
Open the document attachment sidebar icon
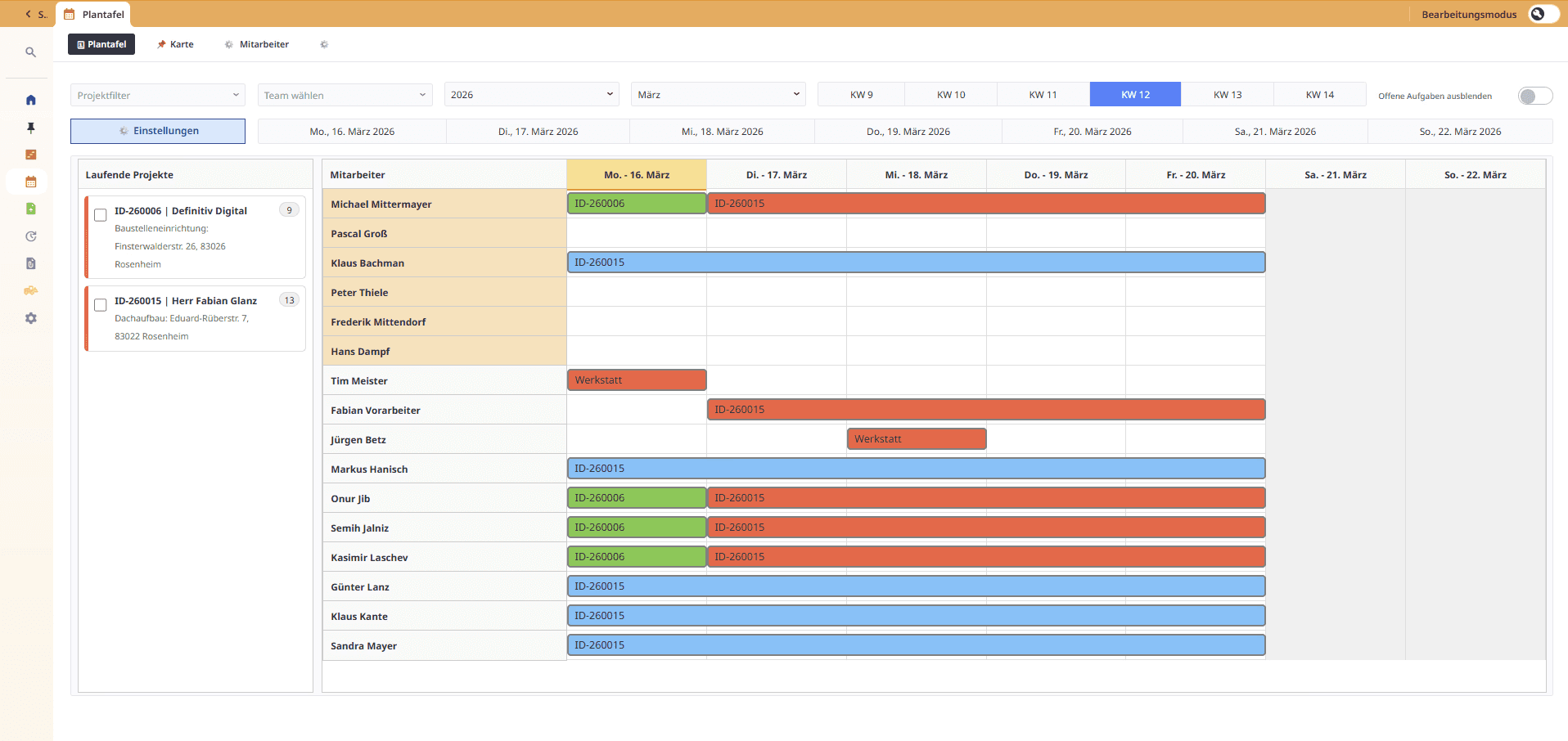[31, 263]
